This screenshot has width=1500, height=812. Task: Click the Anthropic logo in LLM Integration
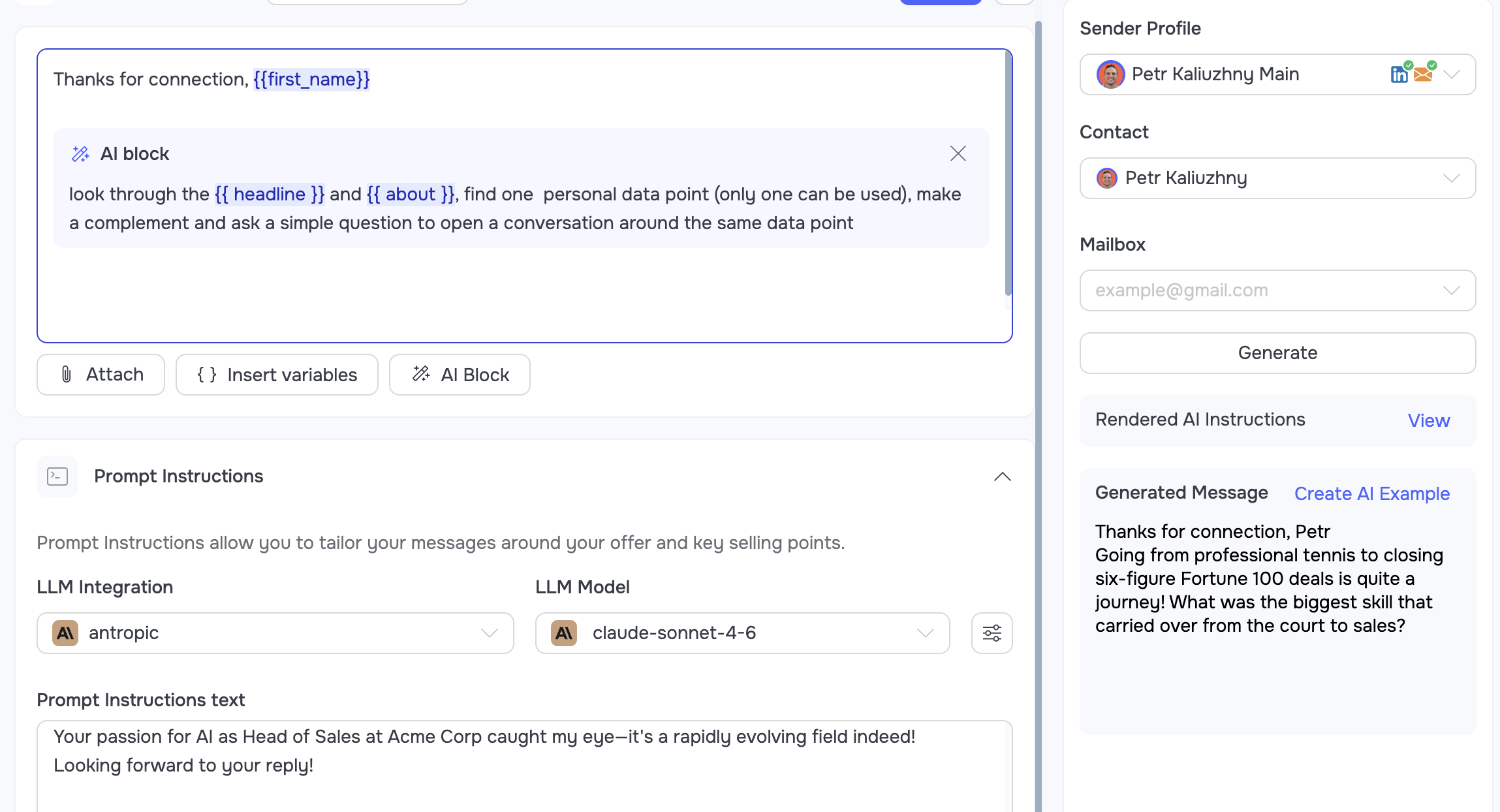65,633
